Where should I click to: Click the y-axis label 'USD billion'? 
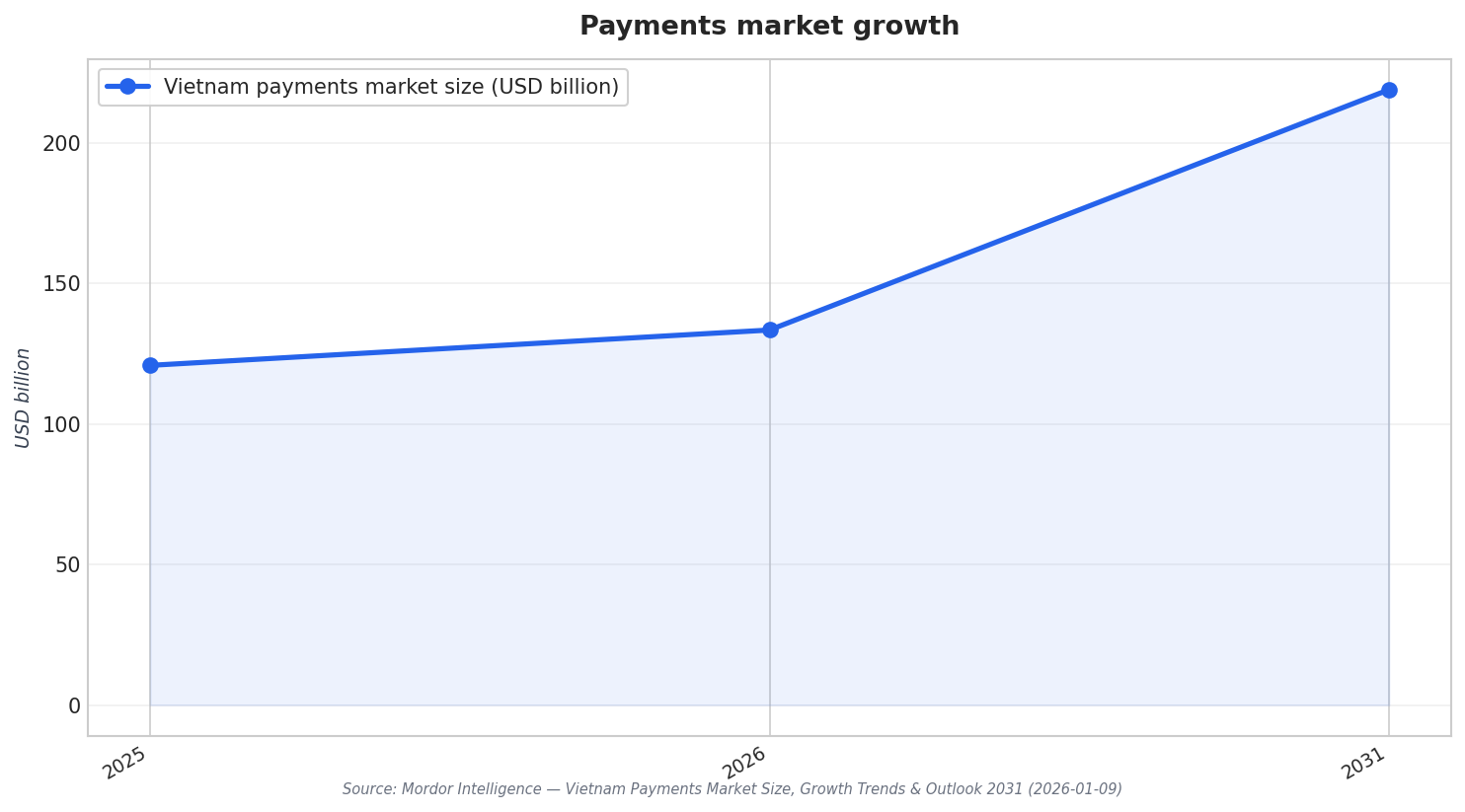coord(23,398)
